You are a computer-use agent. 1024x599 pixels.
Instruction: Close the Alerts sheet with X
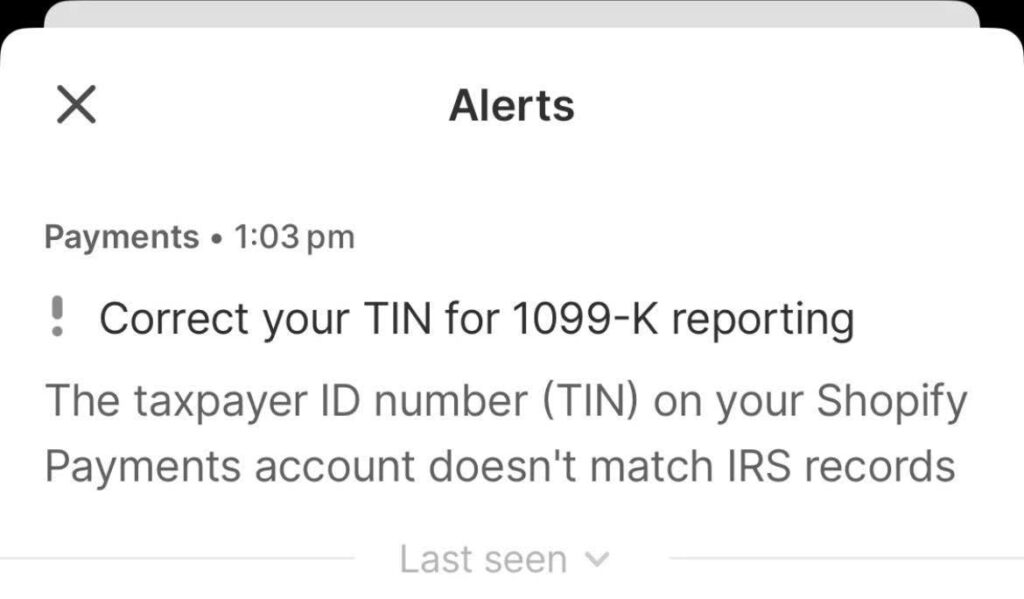point(76,104)
